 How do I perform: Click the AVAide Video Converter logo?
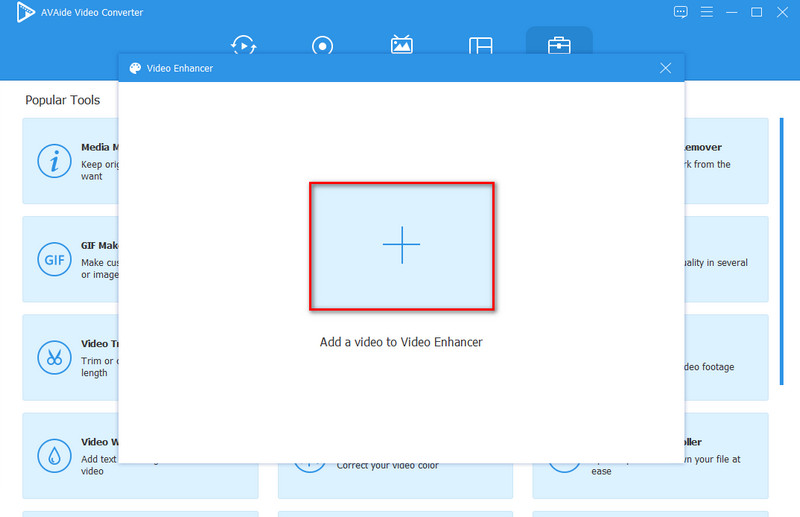pos(14,12)
